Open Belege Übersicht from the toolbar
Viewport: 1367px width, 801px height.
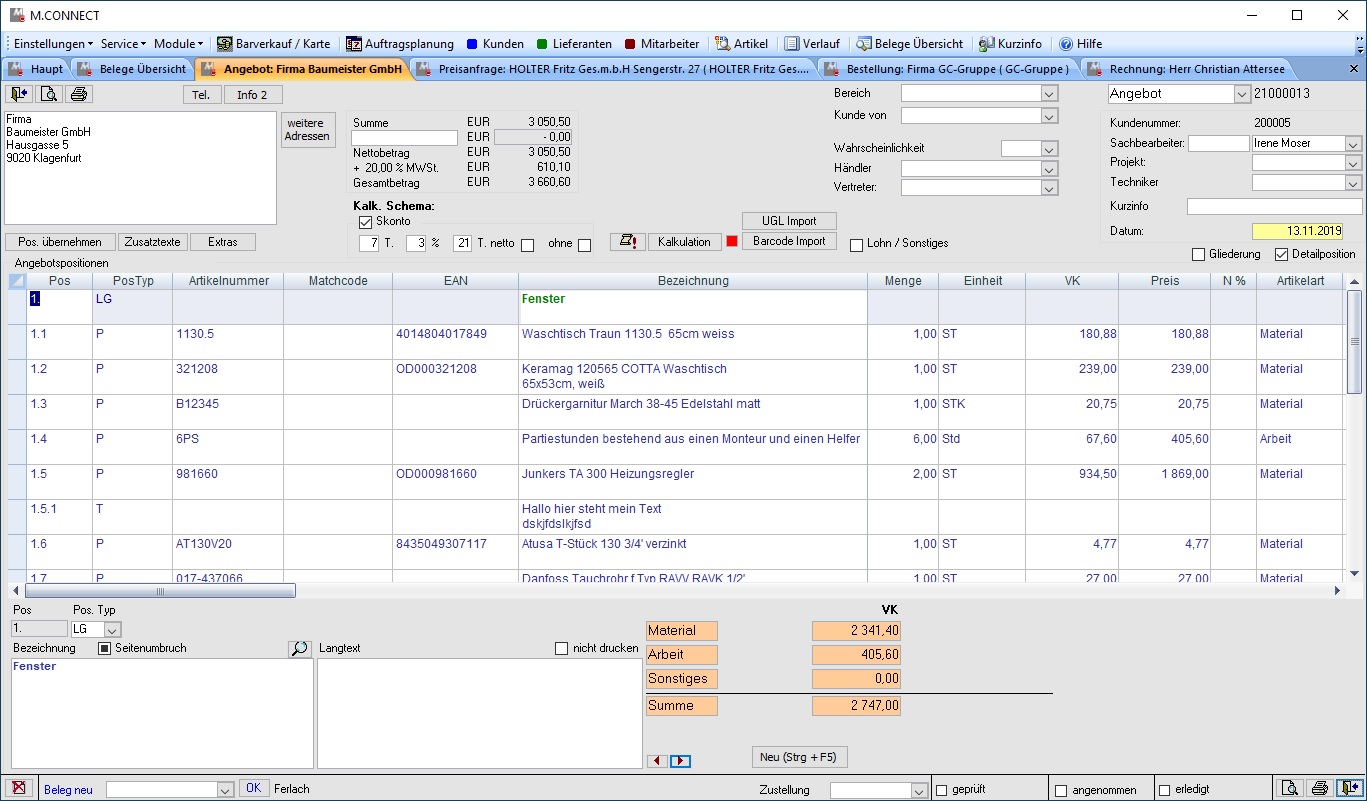pos(909,44)
